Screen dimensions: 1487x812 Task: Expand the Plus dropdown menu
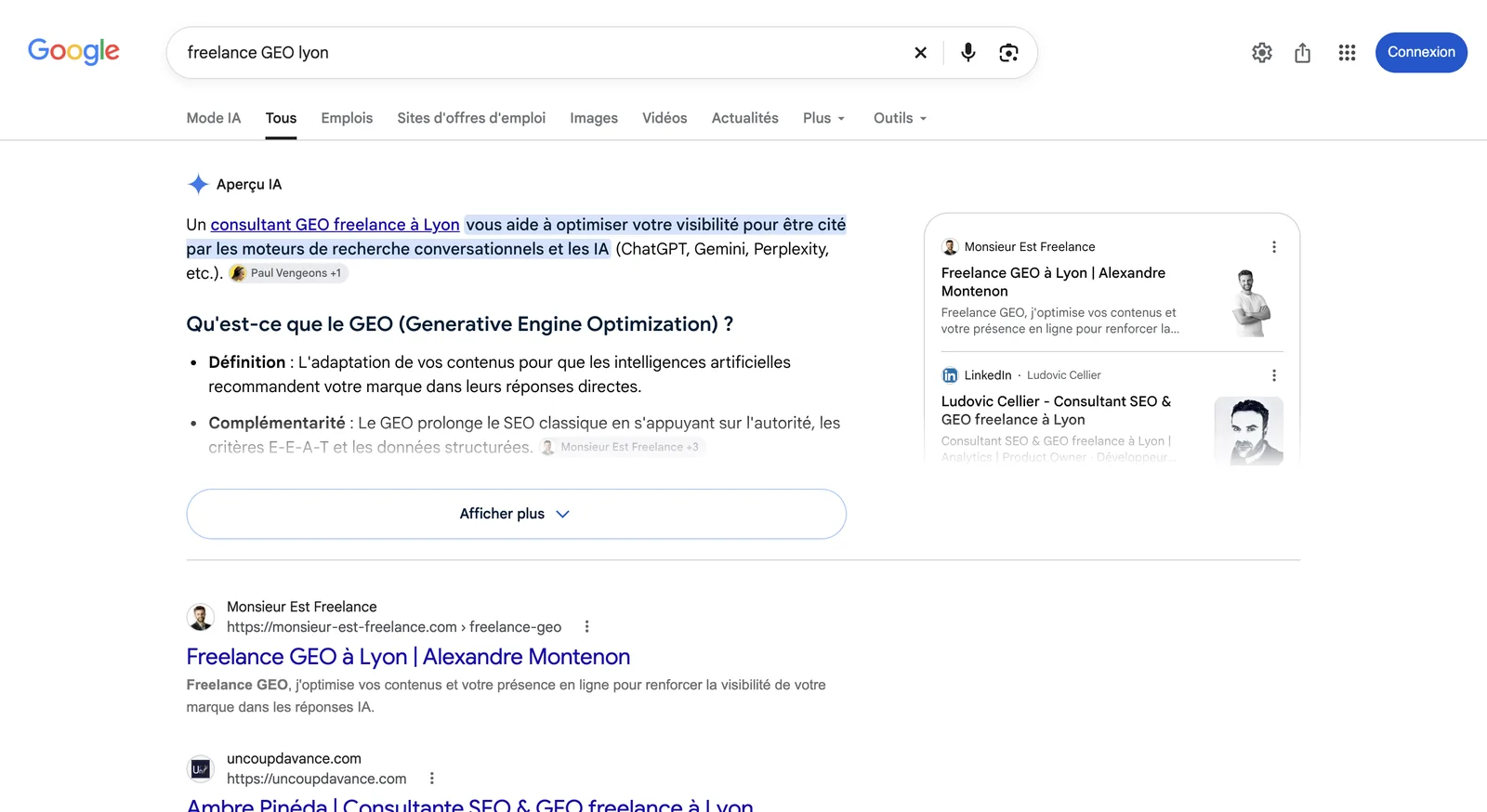click(823, 118)
